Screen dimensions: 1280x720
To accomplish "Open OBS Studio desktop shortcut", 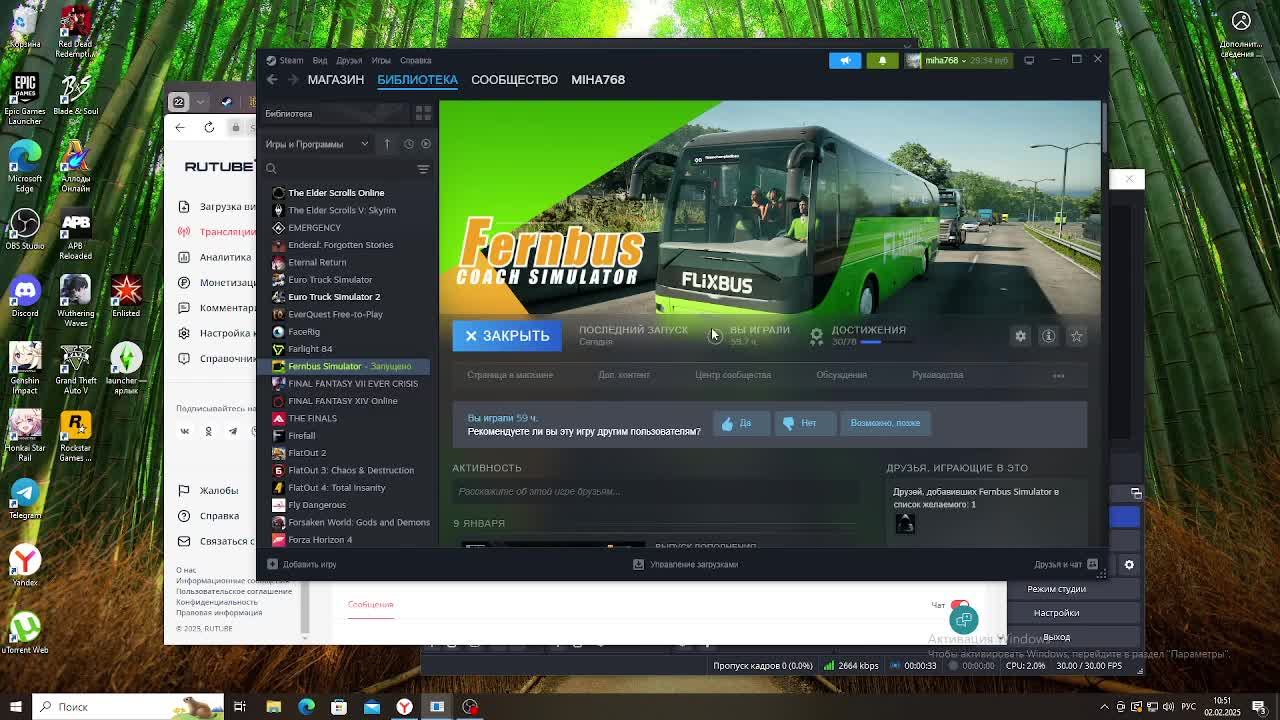I will click(25, 230).
